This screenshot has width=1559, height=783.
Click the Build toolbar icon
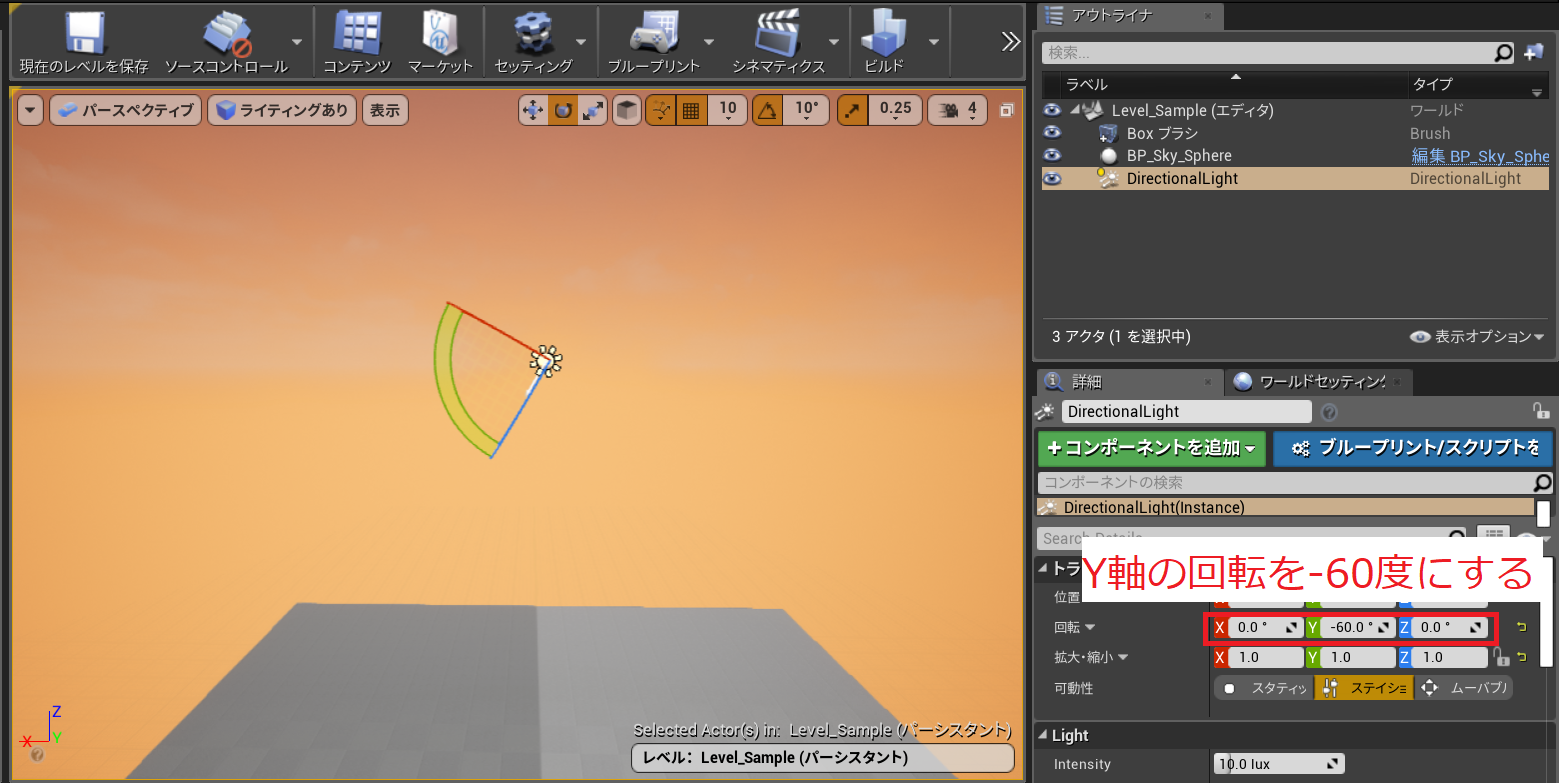pos(884,34)
